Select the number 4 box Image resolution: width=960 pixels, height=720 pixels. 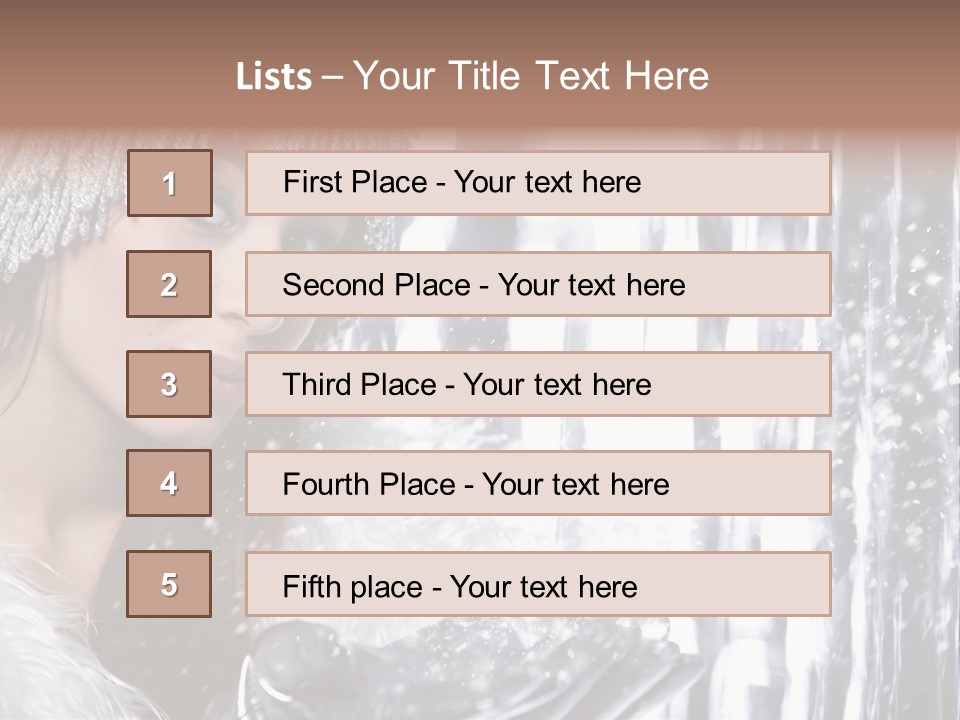click(x=169, y=483)
